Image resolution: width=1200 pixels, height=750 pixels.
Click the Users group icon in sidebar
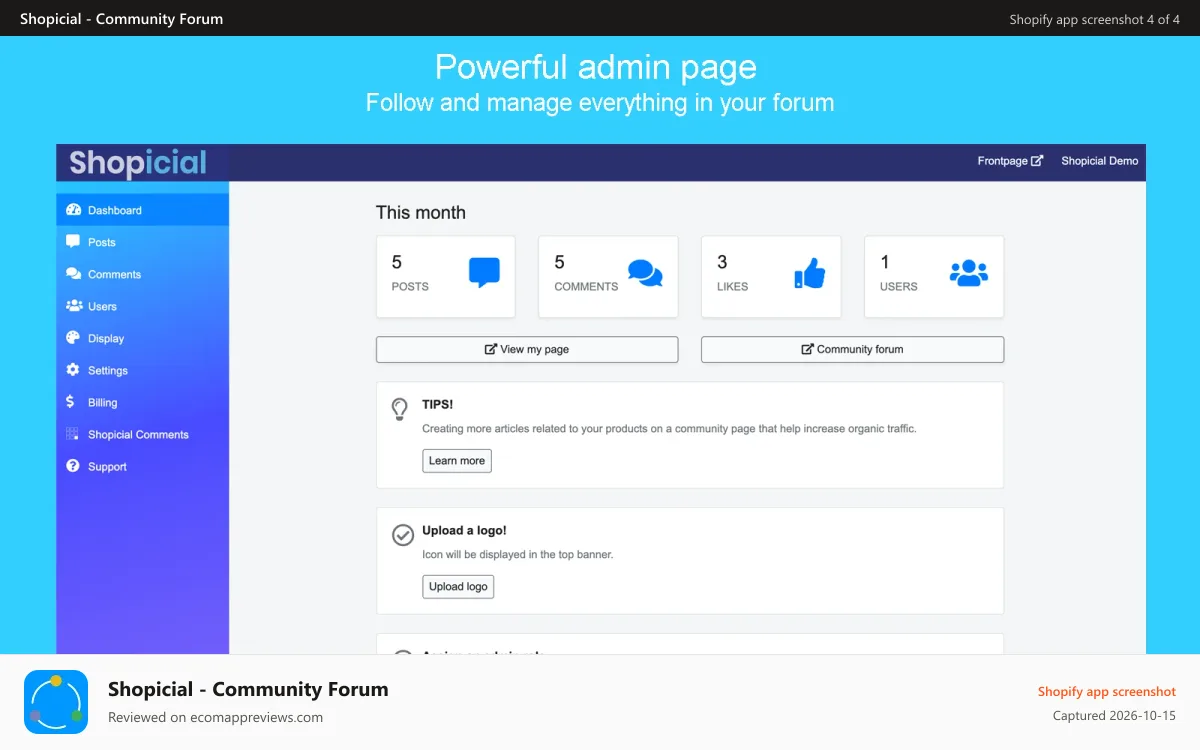click(x=74, y=306)
